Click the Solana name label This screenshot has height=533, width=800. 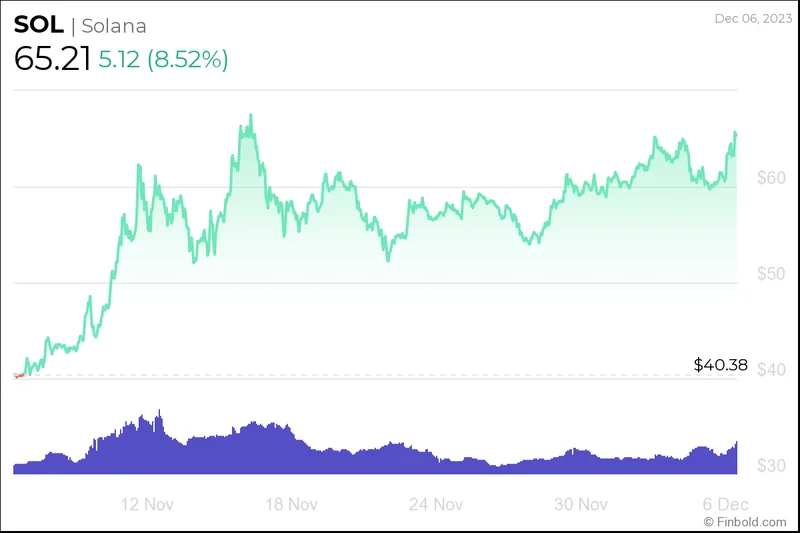pos(113,27)
